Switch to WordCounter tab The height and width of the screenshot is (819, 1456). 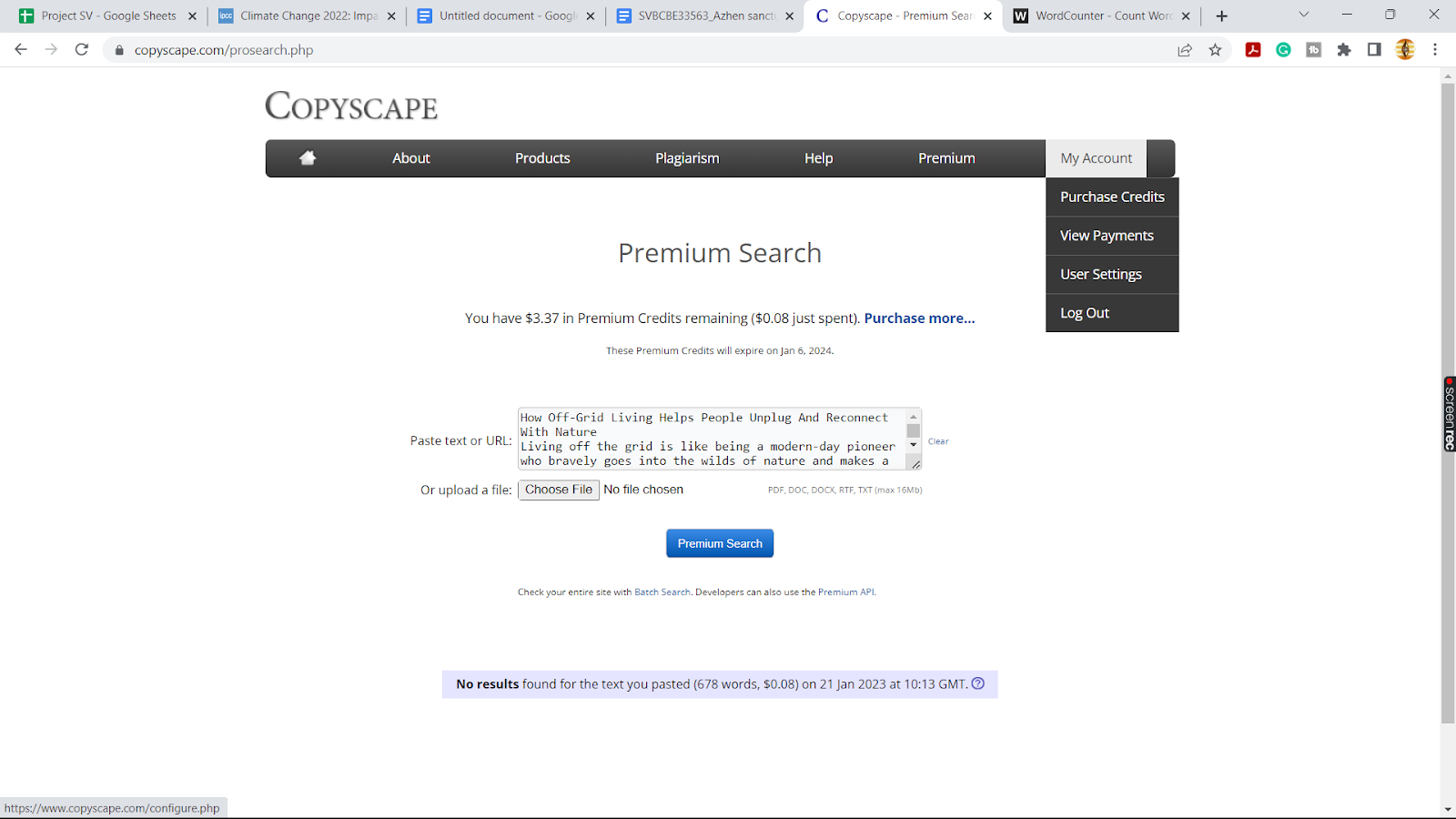pyautogui.click(x=1103, y=16)
